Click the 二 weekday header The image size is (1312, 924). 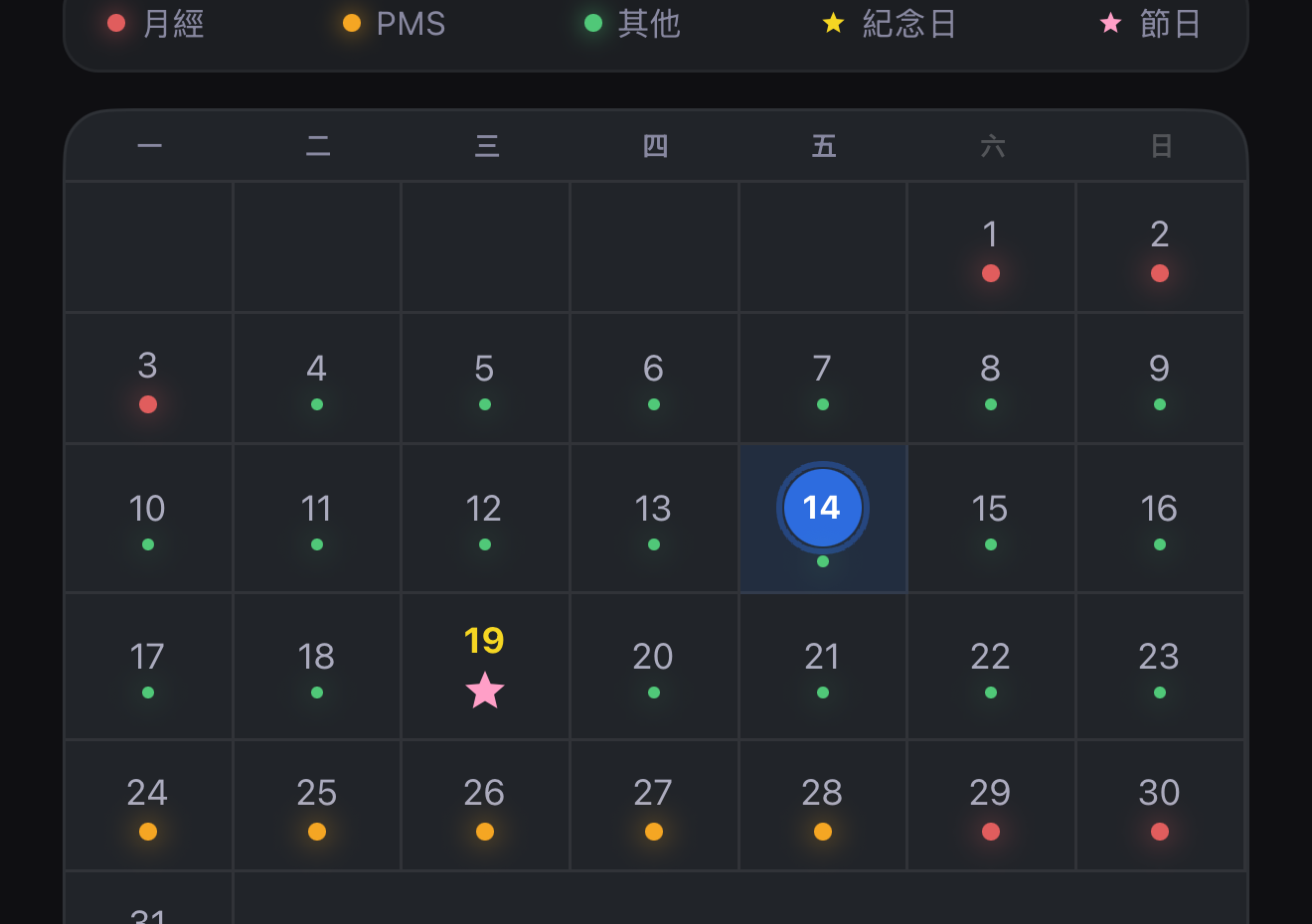[x=318, y=146]
